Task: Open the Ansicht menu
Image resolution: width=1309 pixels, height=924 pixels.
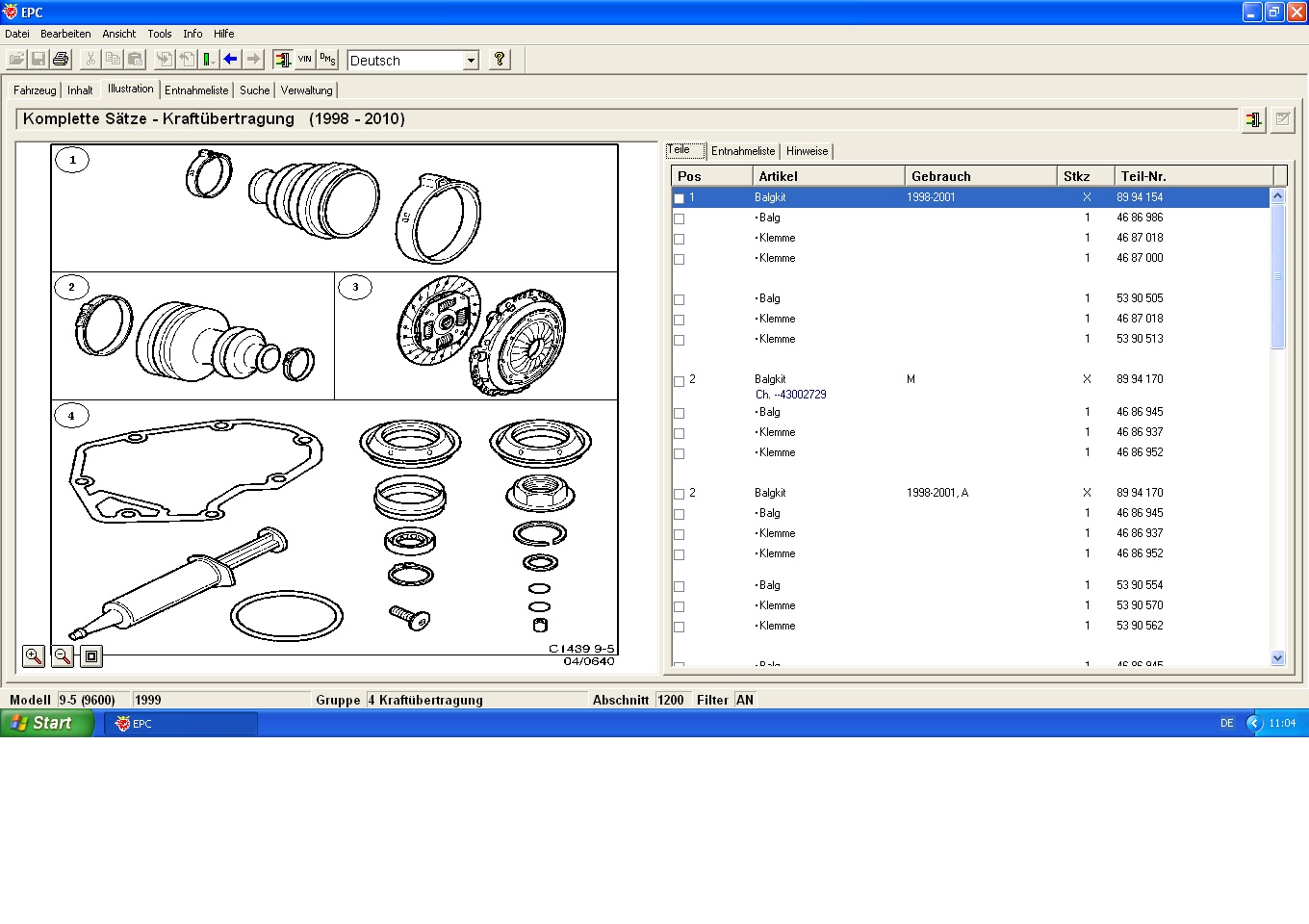Action: point(119,34)
